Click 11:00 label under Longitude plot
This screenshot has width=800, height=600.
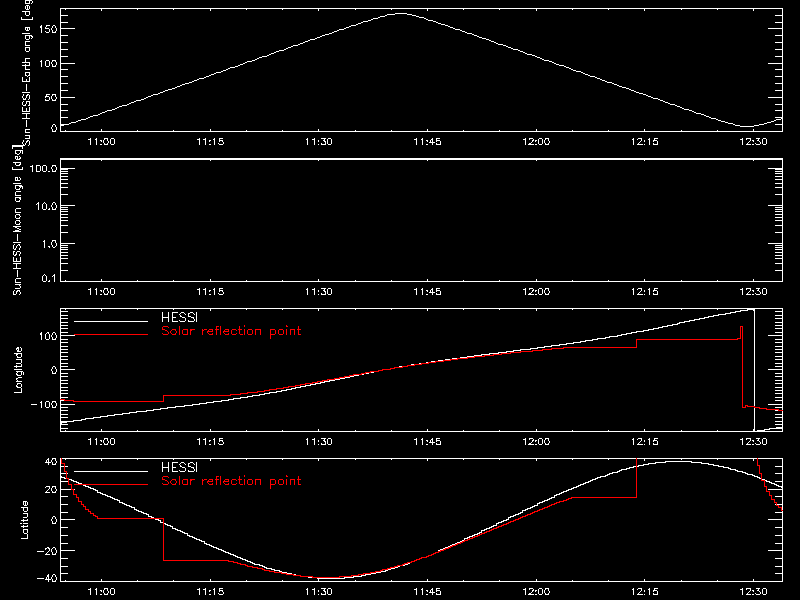[102, 442]
